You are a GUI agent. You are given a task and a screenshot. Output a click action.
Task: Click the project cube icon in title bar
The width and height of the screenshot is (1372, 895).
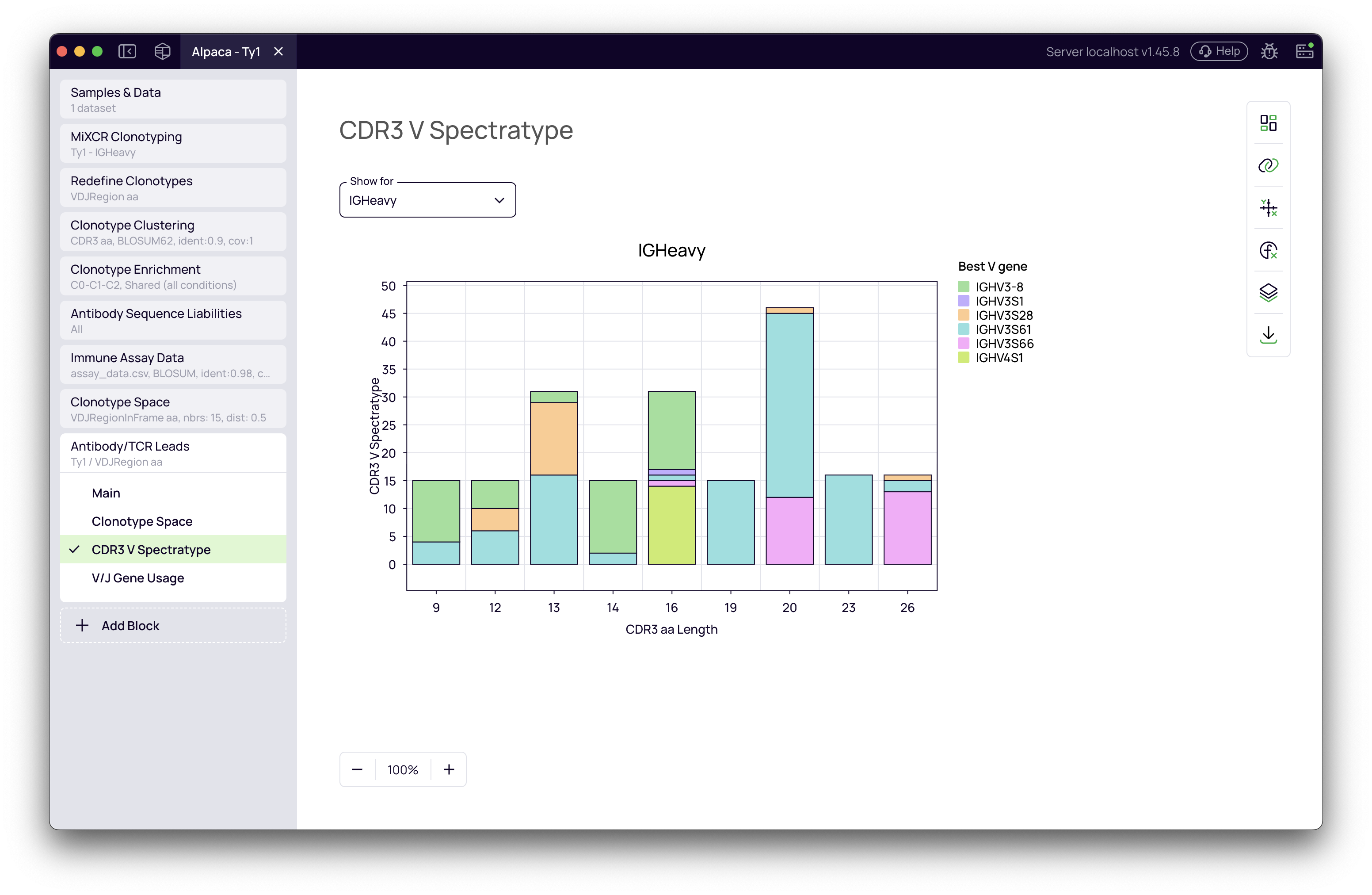coord(163,51)
